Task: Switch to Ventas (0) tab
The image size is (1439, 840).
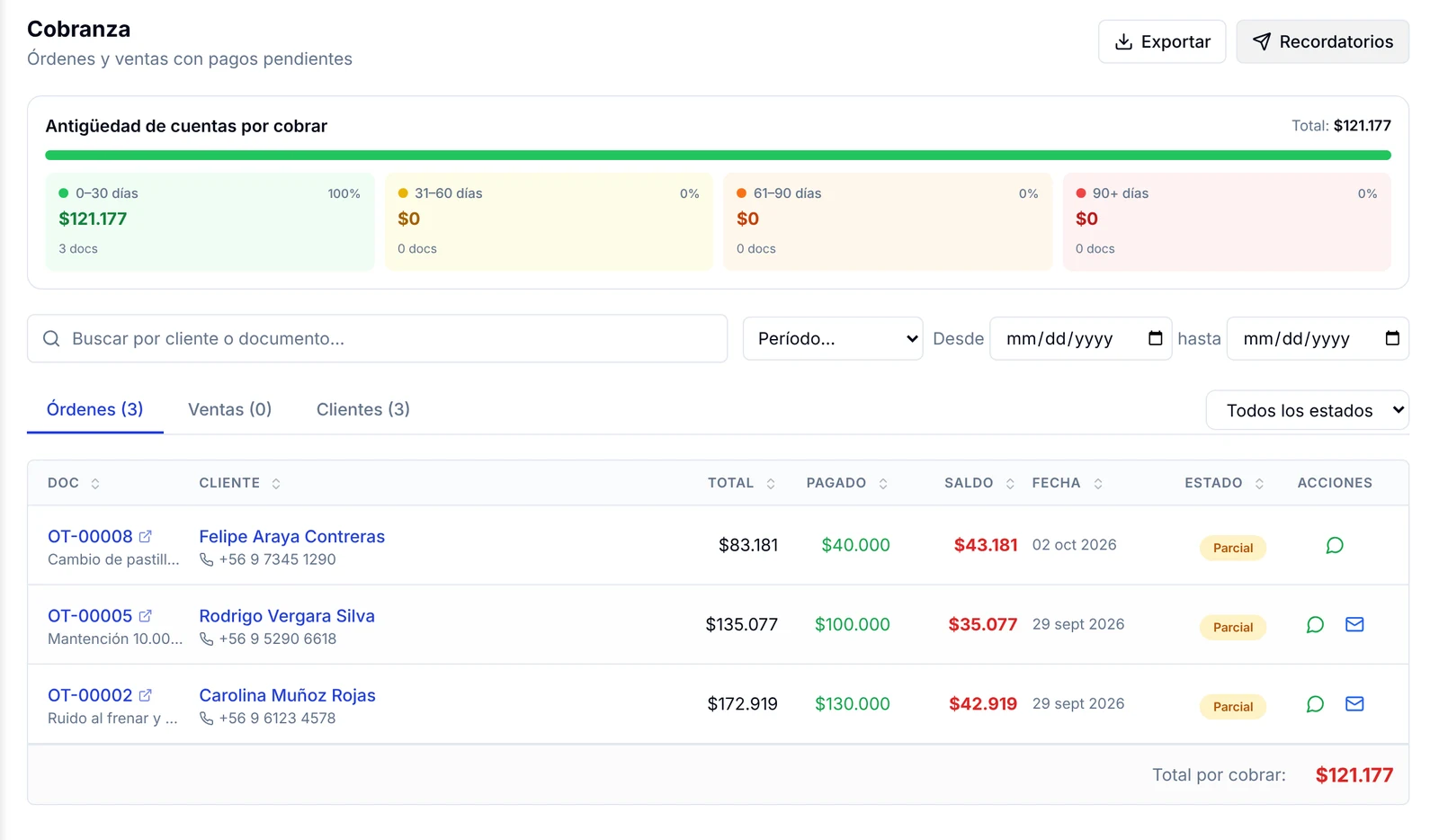Action: (229, 409)
